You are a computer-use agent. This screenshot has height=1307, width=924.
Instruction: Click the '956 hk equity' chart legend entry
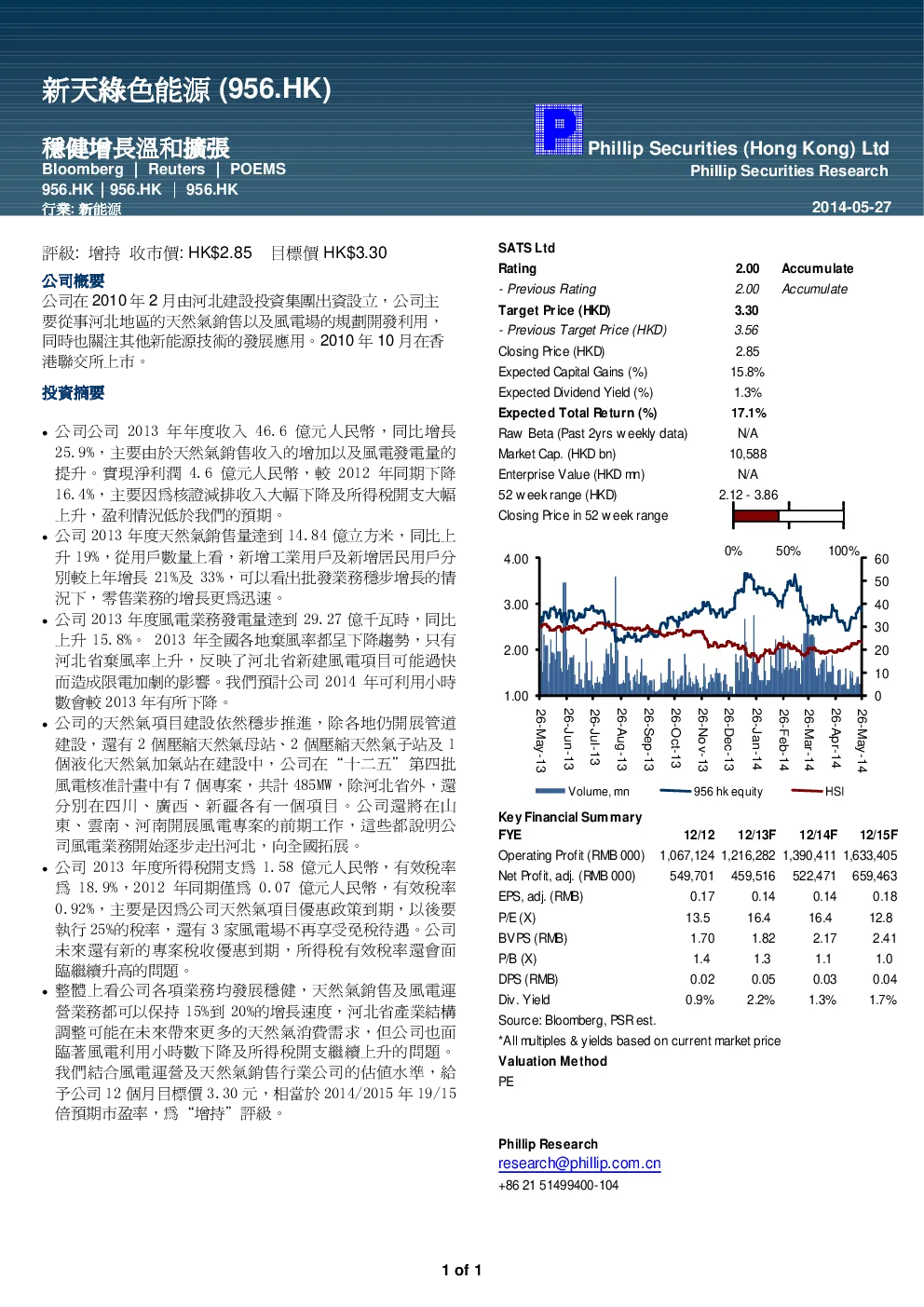pyautogui.click(x=711, y=791)
